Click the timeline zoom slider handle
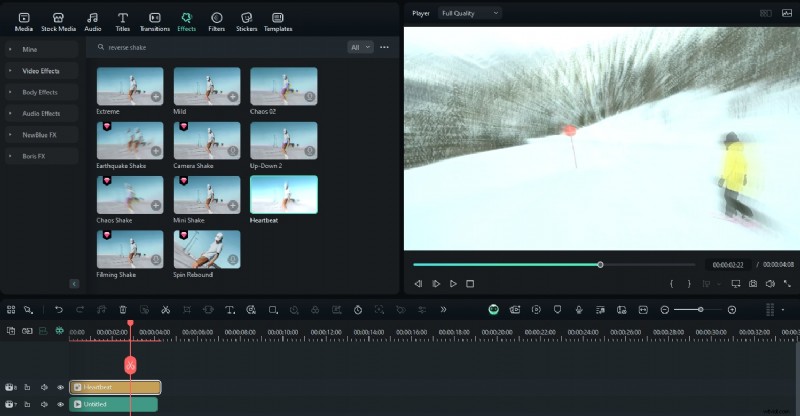800x416 pixels. coord(700,310)
